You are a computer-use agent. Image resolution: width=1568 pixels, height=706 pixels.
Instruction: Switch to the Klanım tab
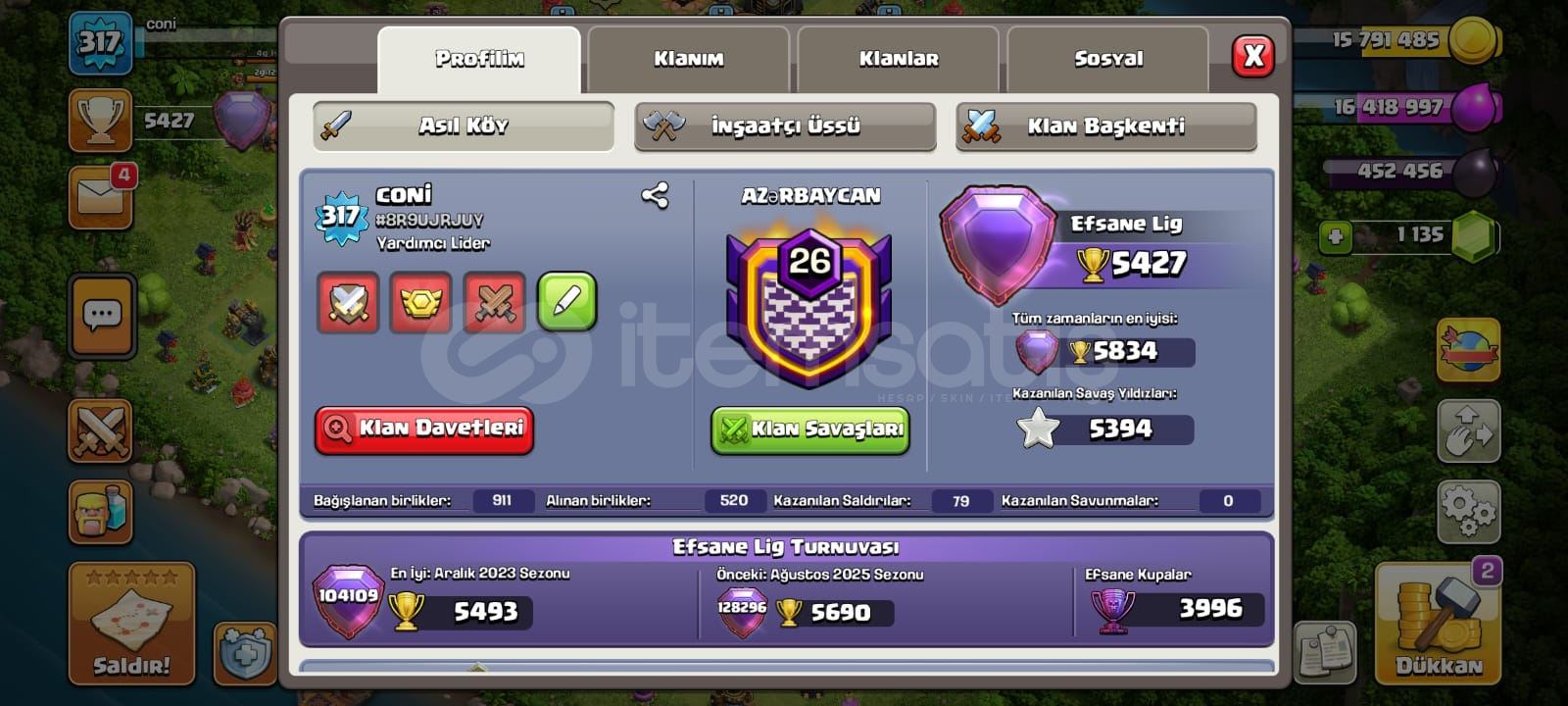coord(688,59)
